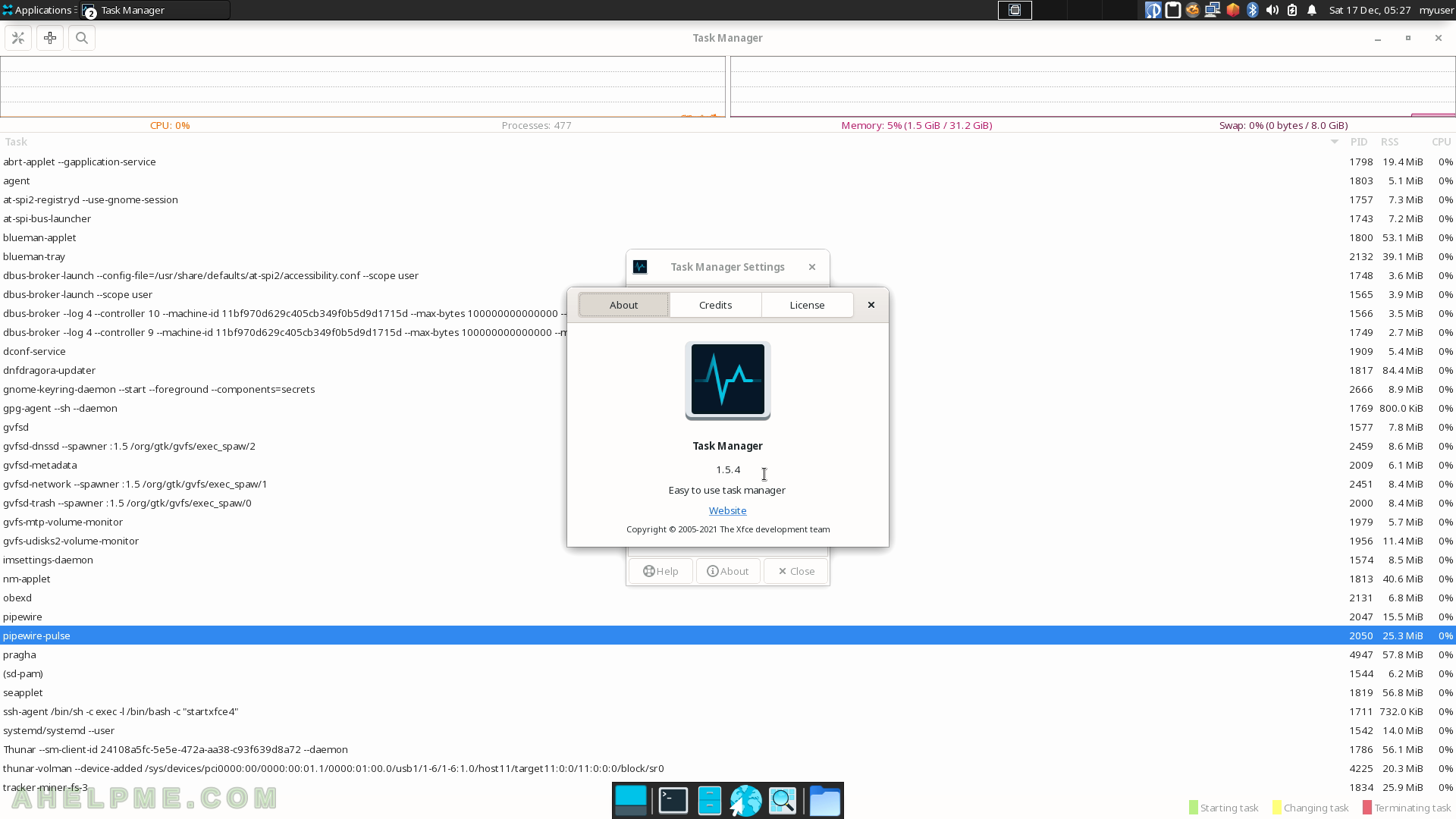This screenshot has height=819, width=1456.
Task: Click the Help button in settings dialog
Action: 661,571
